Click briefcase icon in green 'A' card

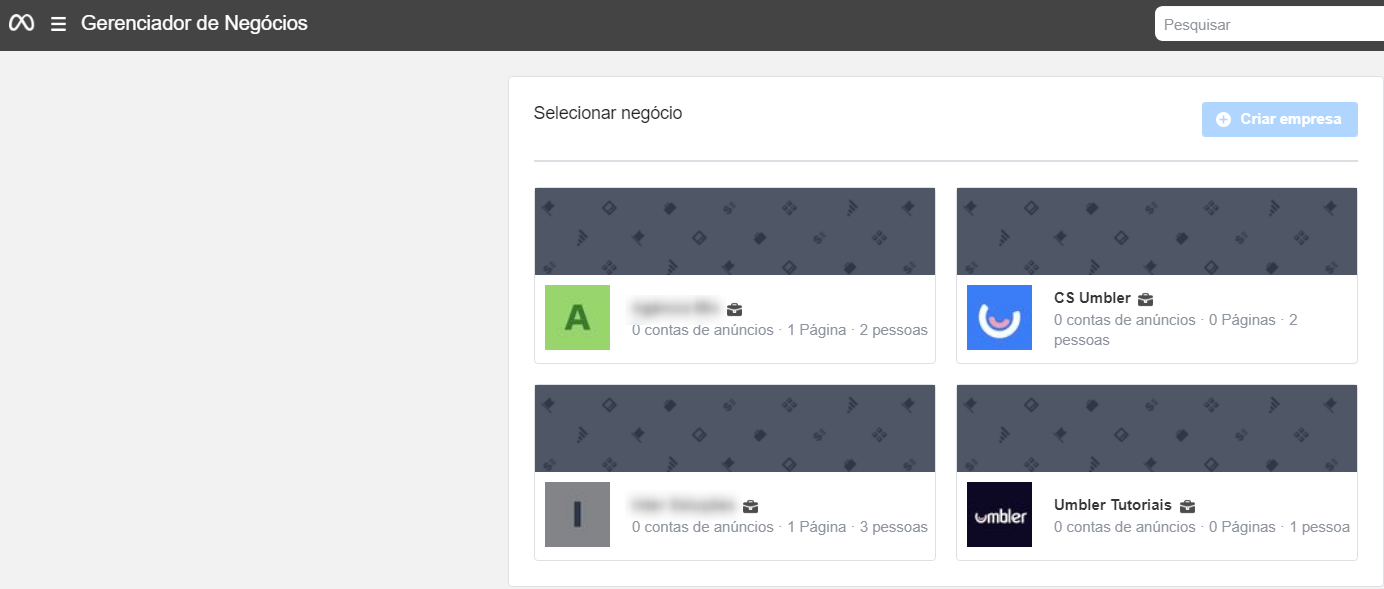(x=734, y=309)
